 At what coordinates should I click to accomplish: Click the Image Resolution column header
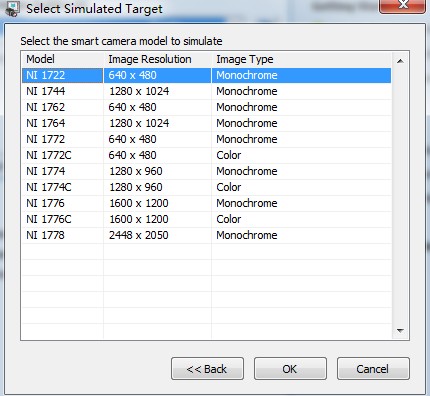tap(157, 59)
